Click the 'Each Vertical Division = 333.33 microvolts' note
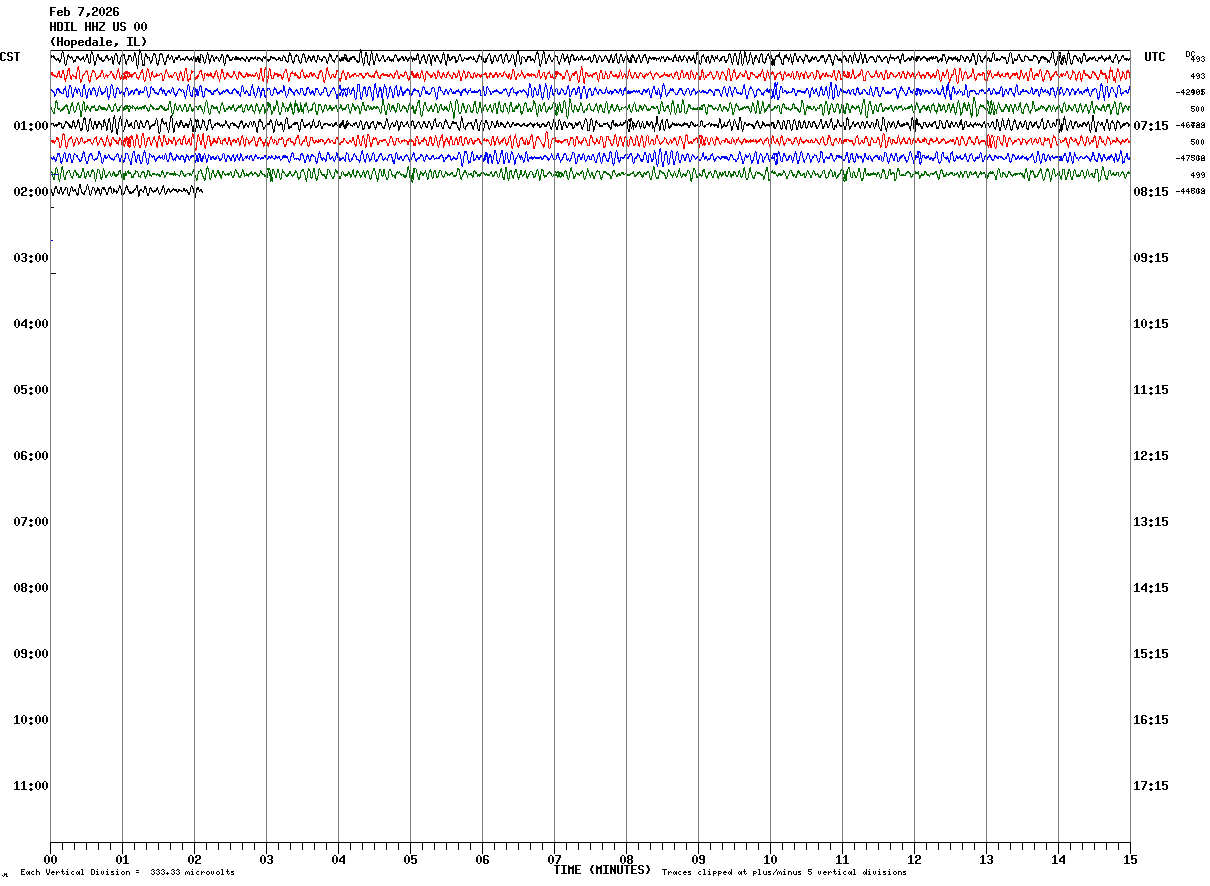 tap(127, 873)
